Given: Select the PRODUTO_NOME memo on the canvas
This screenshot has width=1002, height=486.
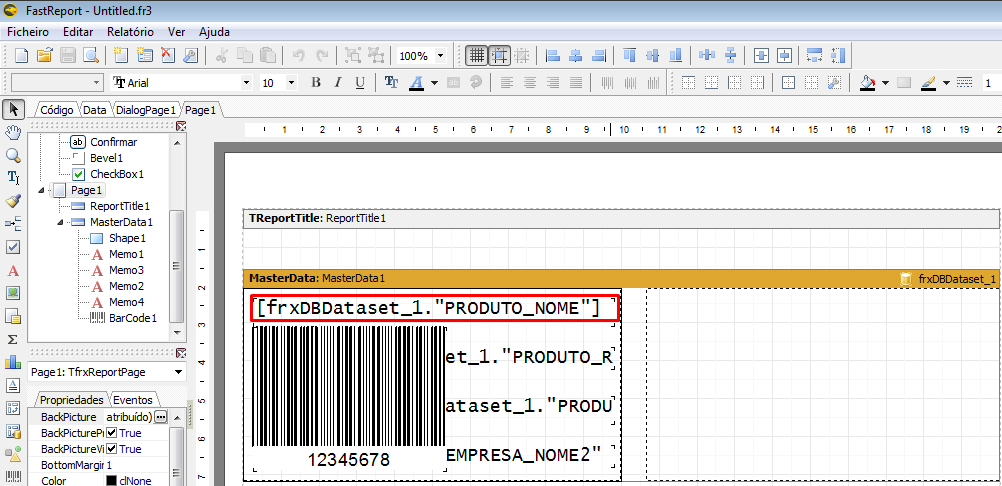Looking at the screenshot, I should pos(435,308).
